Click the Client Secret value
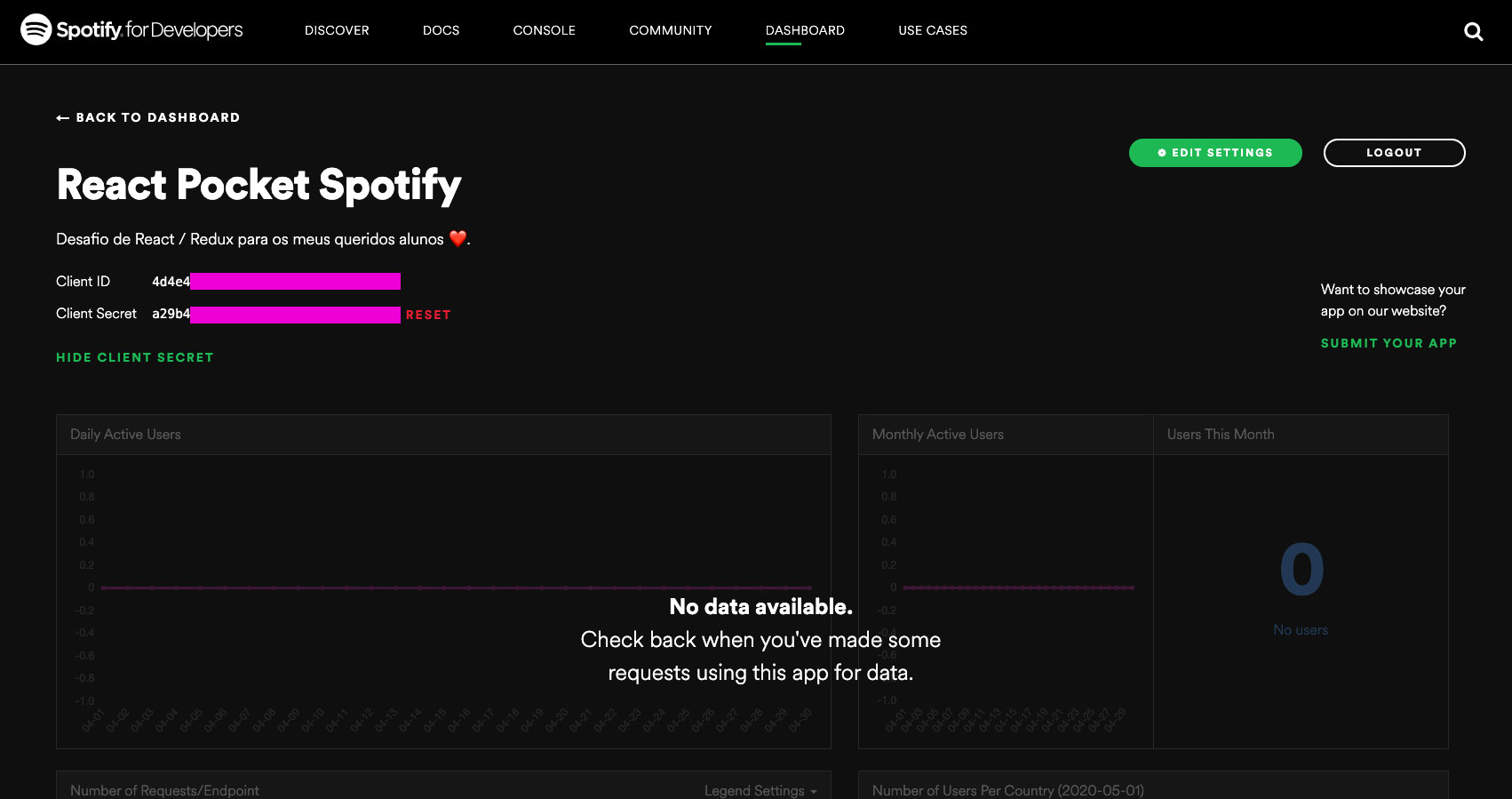This screenshot has height=799, width=1512. coord(276,314)
